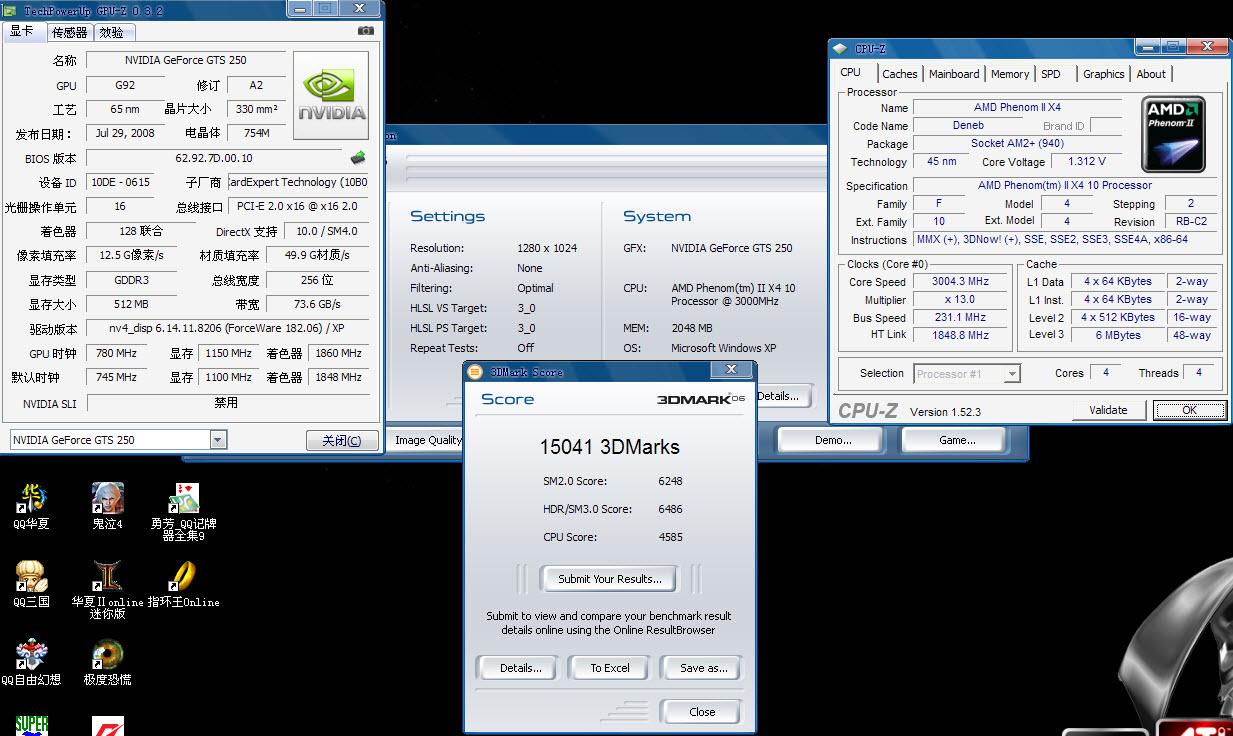
Task: Click the Resolution 1280 x 1024 setting text
Action: (x=548, y=248)
